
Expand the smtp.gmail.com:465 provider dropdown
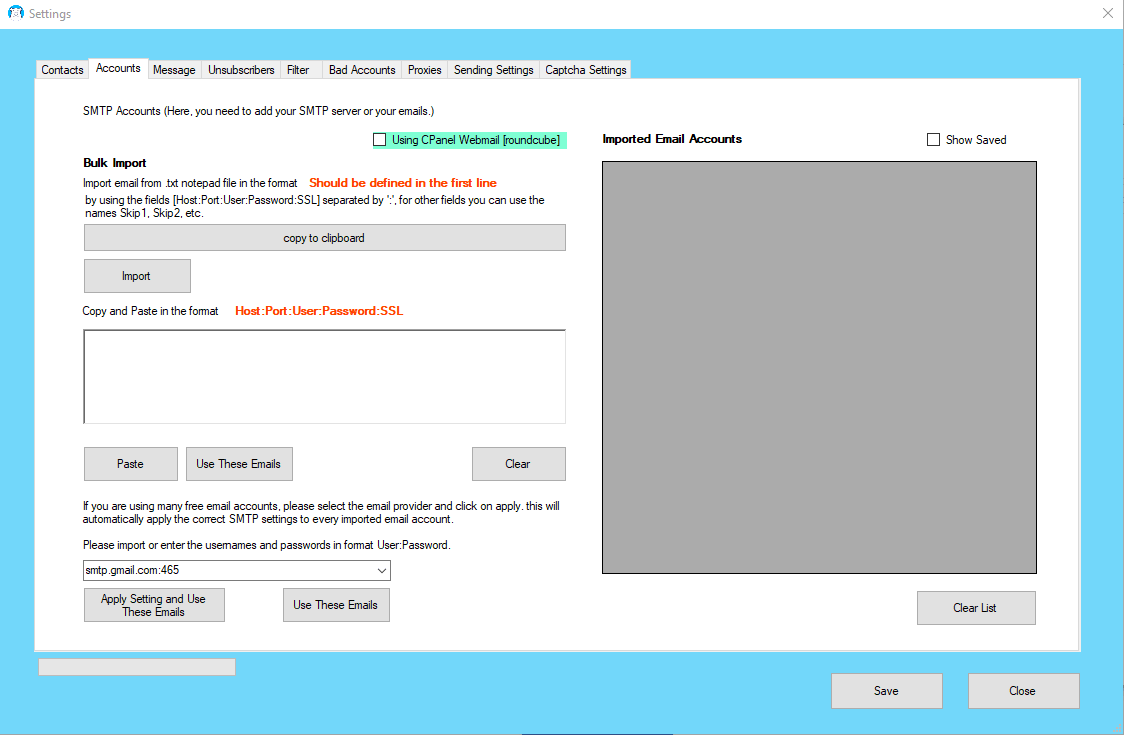tap(381, 570)
